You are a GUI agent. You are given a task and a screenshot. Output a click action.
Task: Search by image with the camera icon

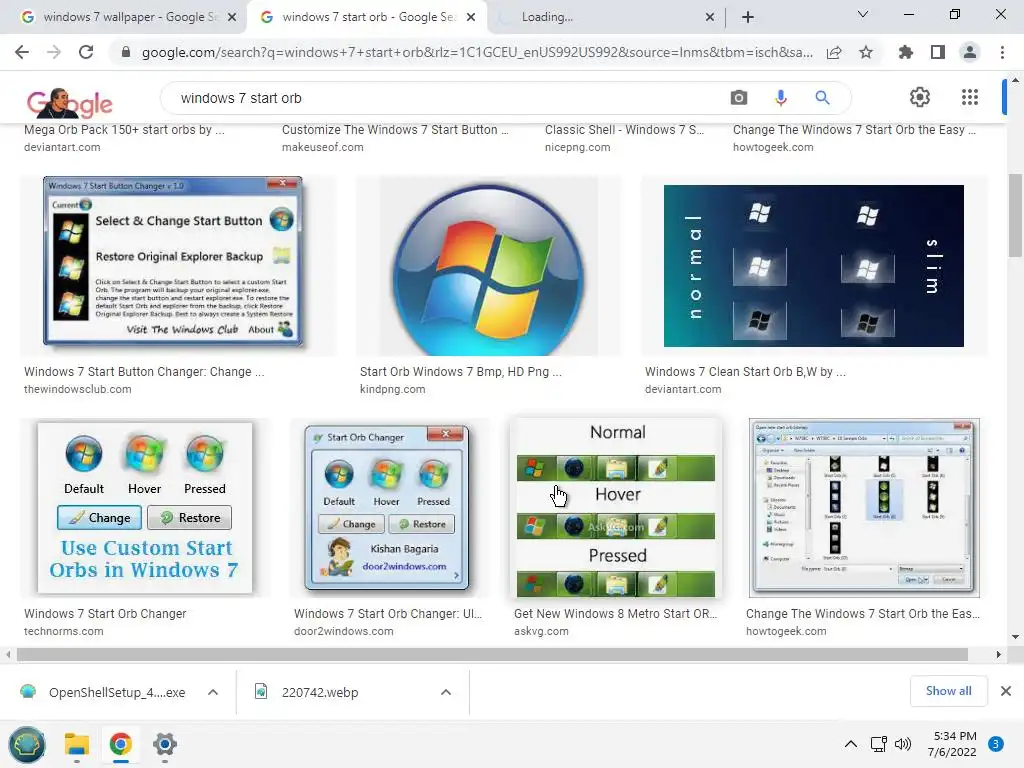tap(739, 98)
